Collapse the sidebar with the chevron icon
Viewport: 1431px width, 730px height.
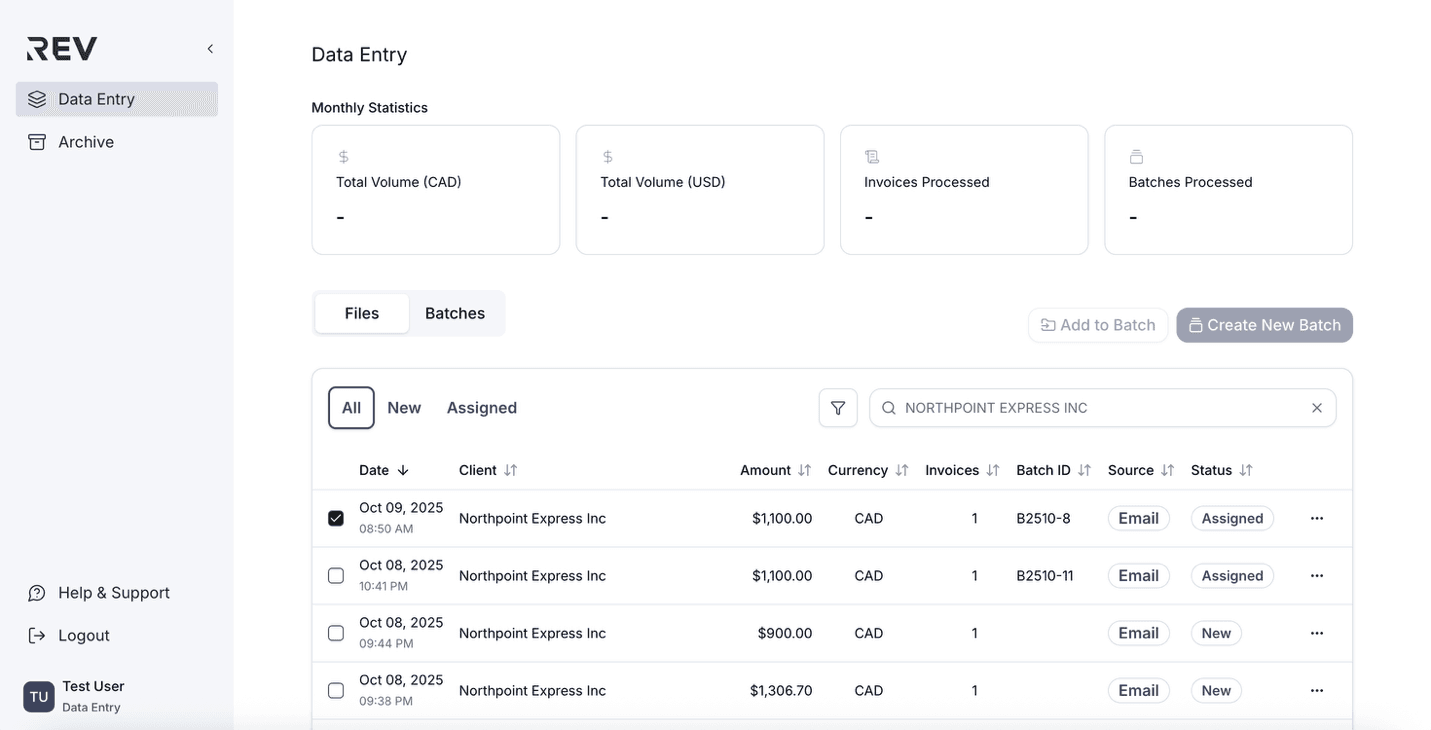(x=210, y=49)
